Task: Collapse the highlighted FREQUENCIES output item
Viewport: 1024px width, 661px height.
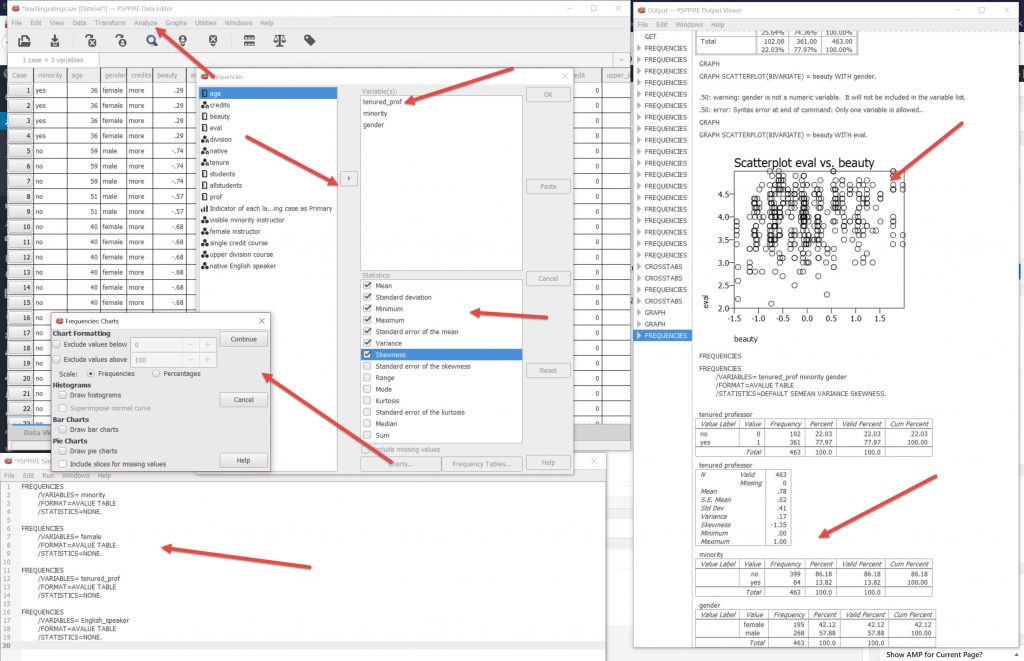Action: click(640, 336)
